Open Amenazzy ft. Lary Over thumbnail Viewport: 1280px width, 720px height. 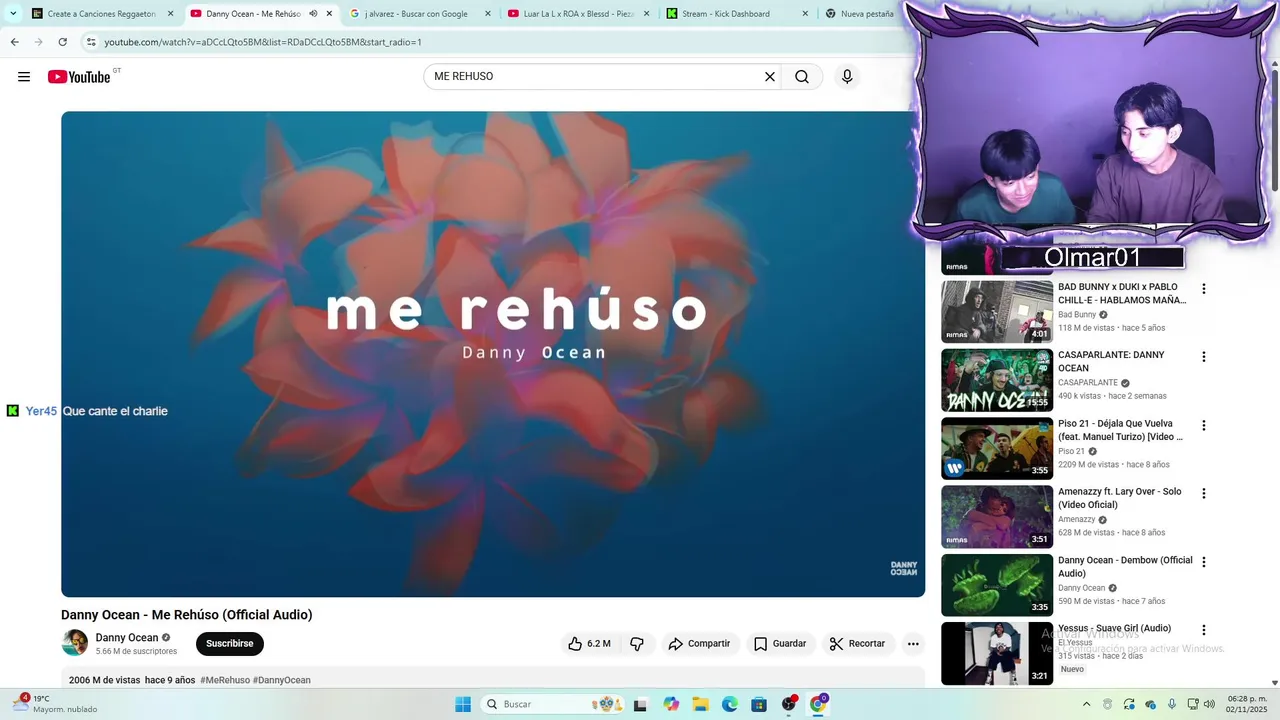997,517
